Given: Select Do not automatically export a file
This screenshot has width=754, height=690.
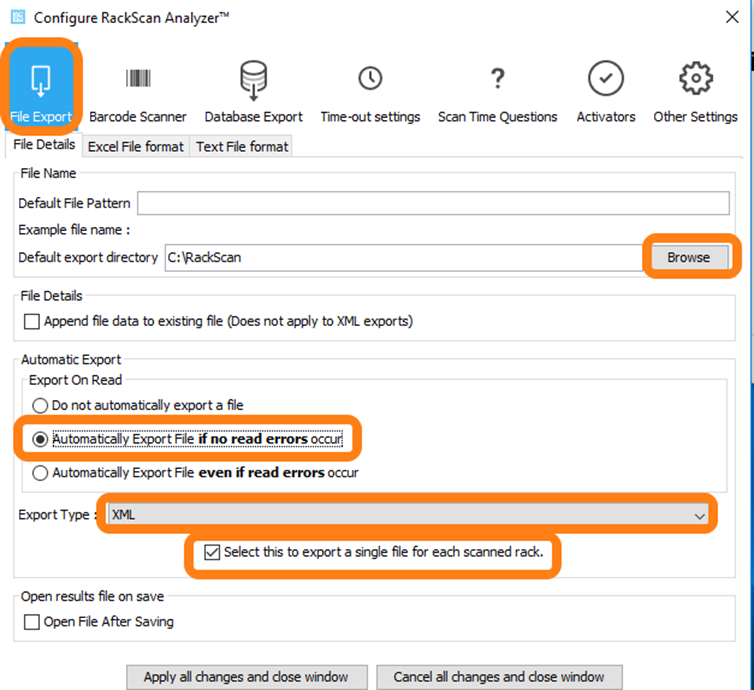Looking at the screenshot, I should pyautogui.click(x=40, y=405).
